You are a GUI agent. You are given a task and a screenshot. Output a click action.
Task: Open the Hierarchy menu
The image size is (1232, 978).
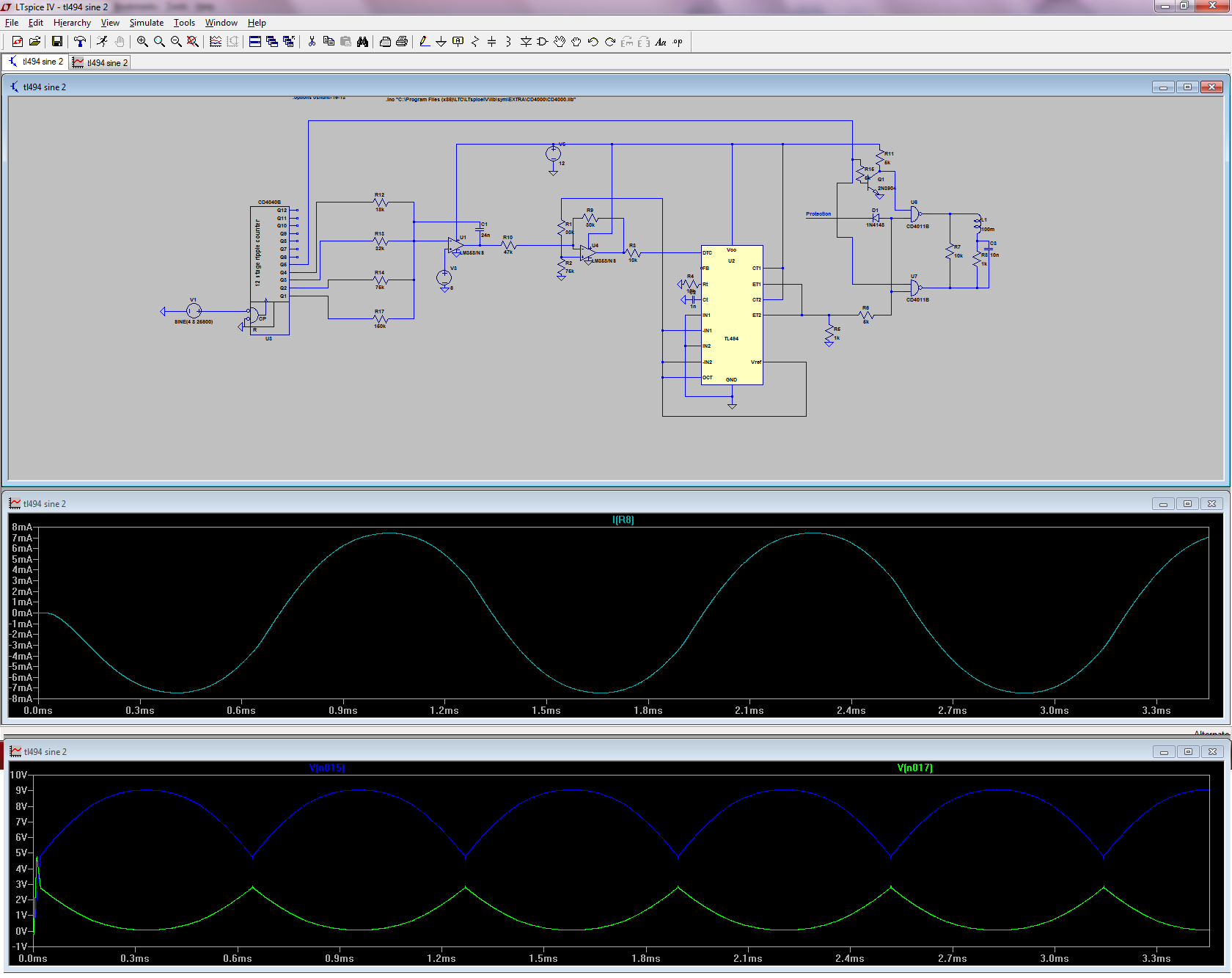coord(72,23)
